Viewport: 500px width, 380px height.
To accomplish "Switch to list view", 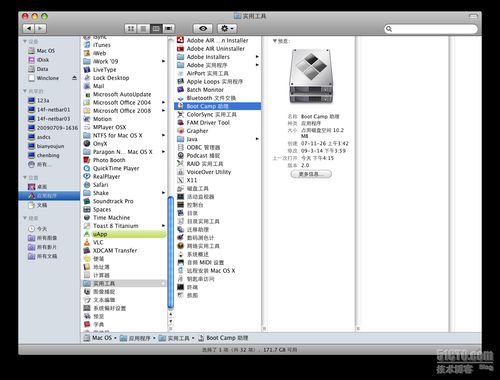I will click(x=143, y=29).
